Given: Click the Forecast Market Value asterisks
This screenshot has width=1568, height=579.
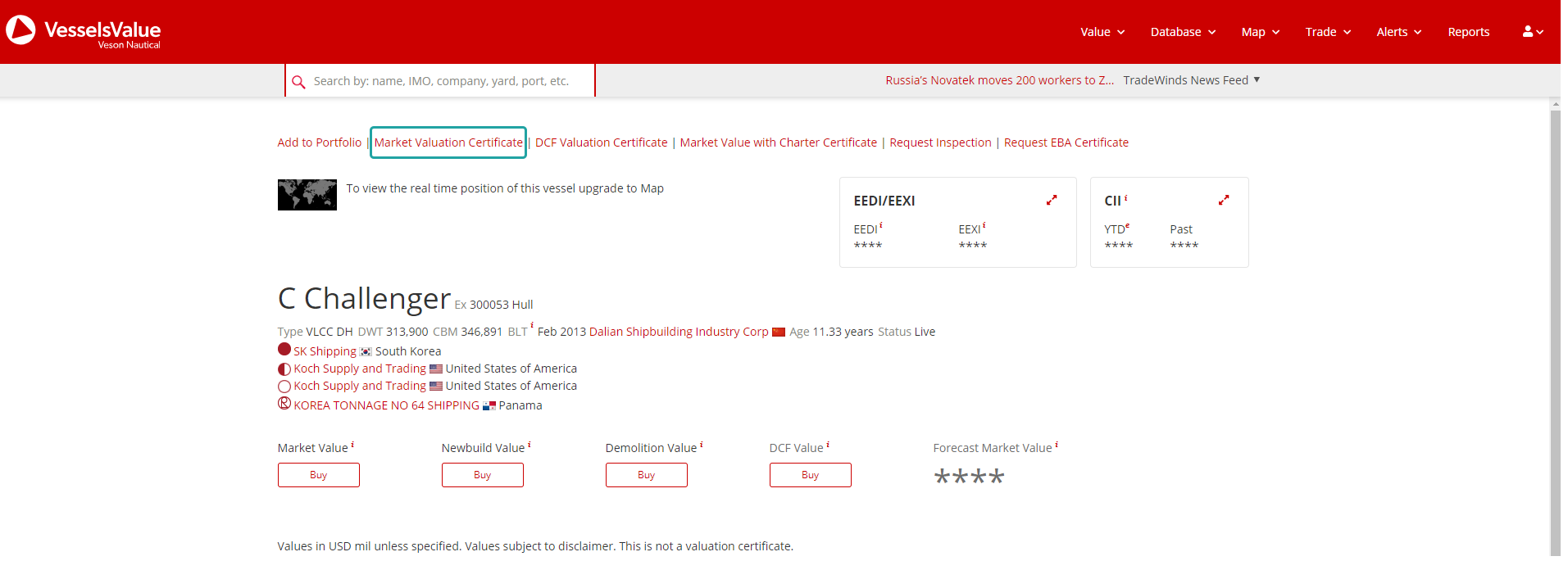Looking at the screenshot, I should pos(969,477).
